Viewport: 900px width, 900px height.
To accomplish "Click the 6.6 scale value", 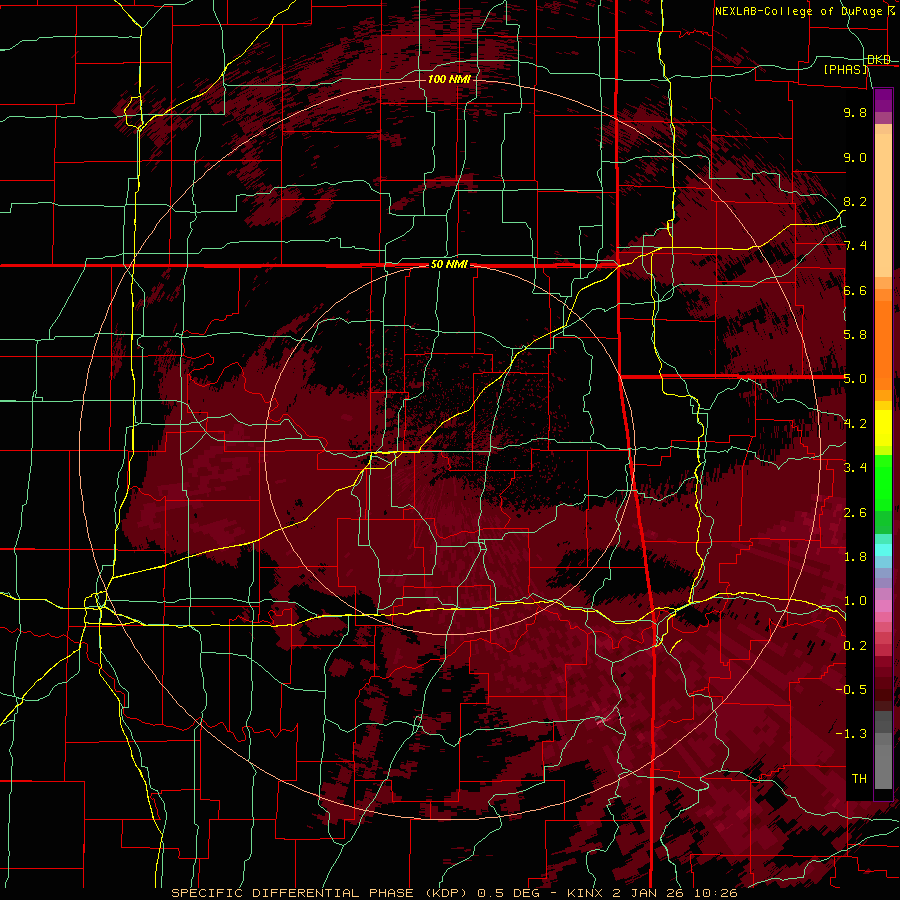I will pos(855,290).
